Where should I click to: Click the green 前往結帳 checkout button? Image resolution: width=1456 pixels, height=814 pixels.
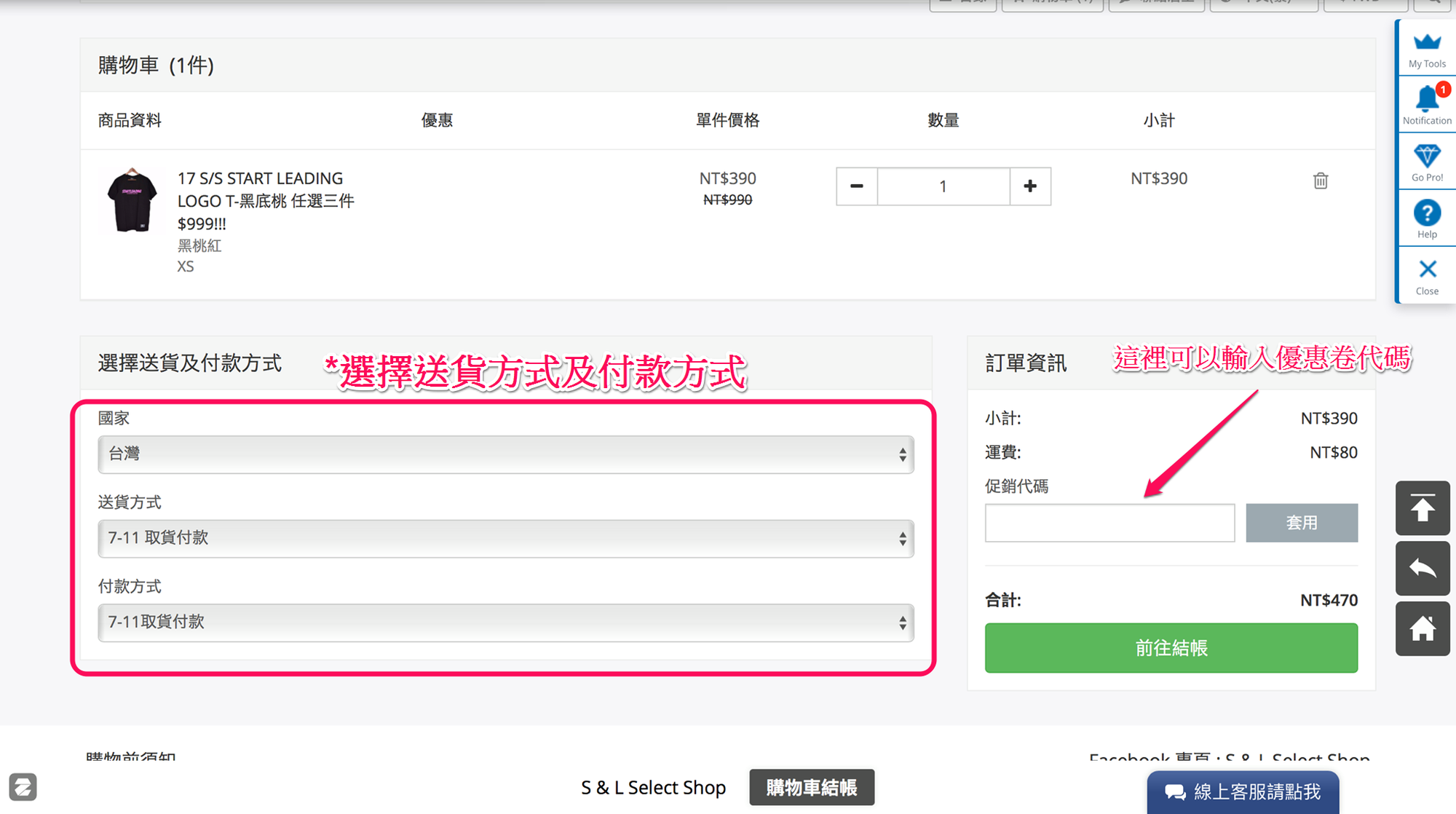(1171, 647)
